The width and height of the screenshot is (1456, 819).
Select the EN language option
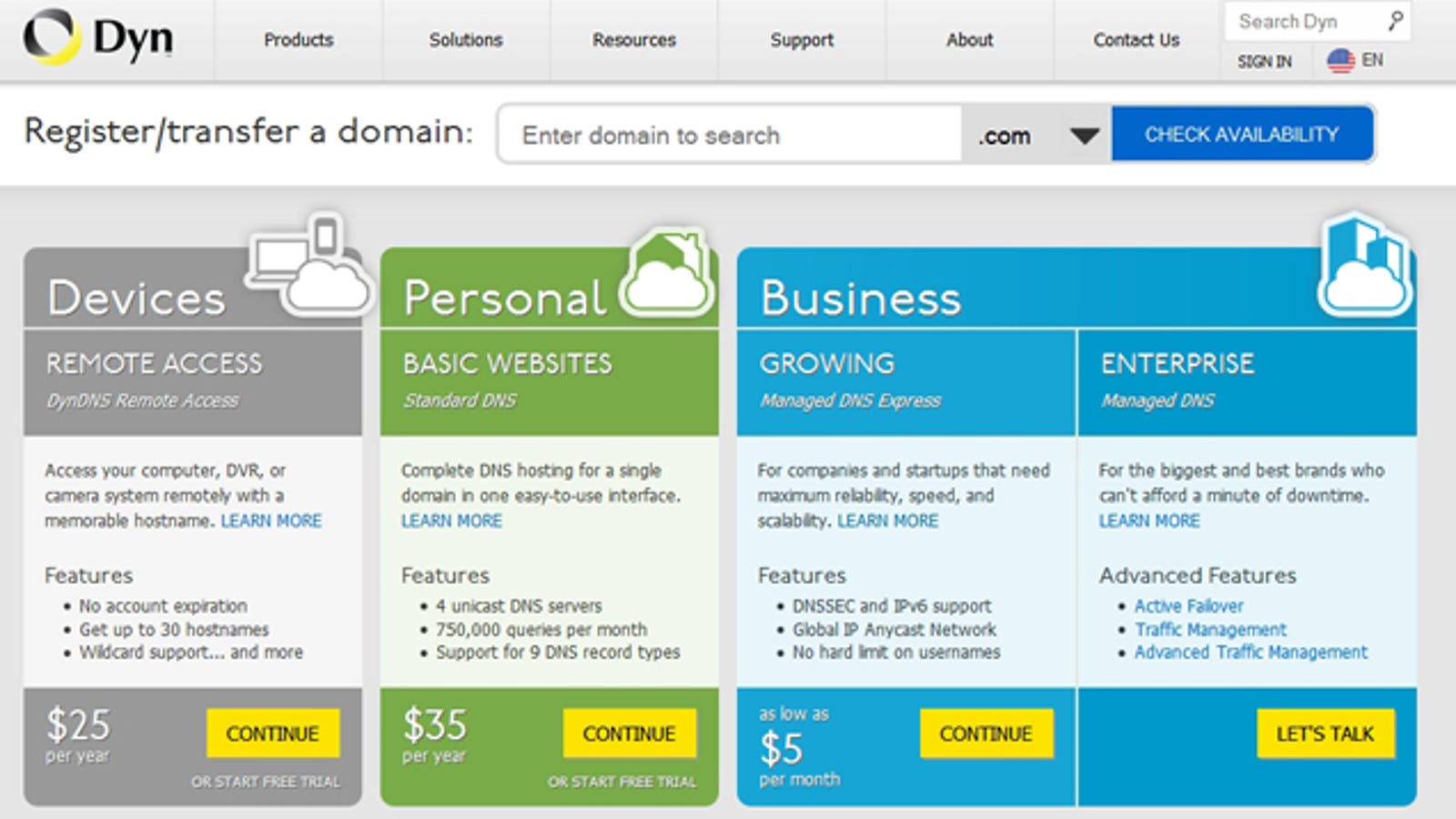coord(1372,60)
